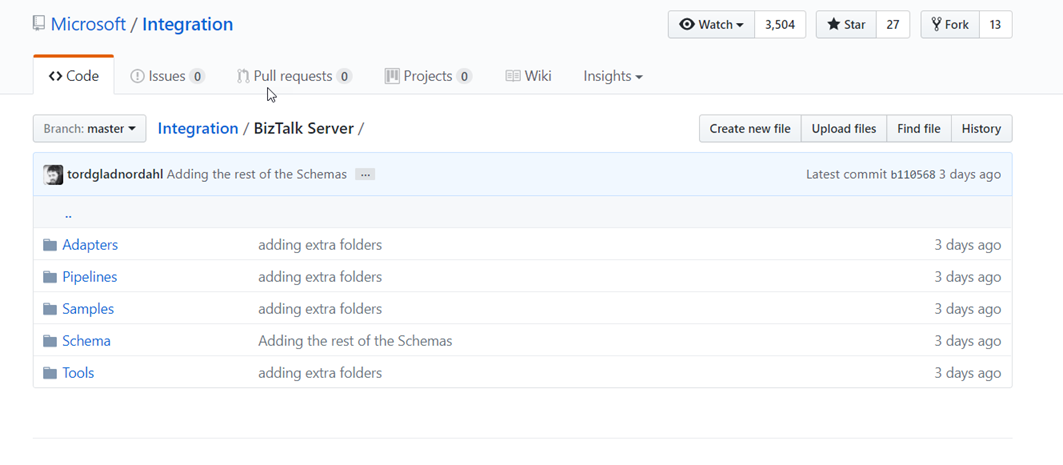
Task: Click the Create new file button
Action: click(x=750, y=129)
